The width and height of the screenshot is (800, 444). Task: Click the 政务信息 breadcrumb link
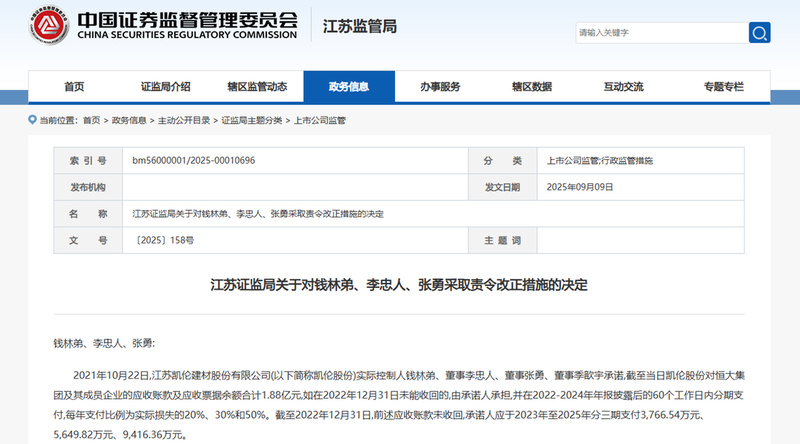[x=129, y=120]
